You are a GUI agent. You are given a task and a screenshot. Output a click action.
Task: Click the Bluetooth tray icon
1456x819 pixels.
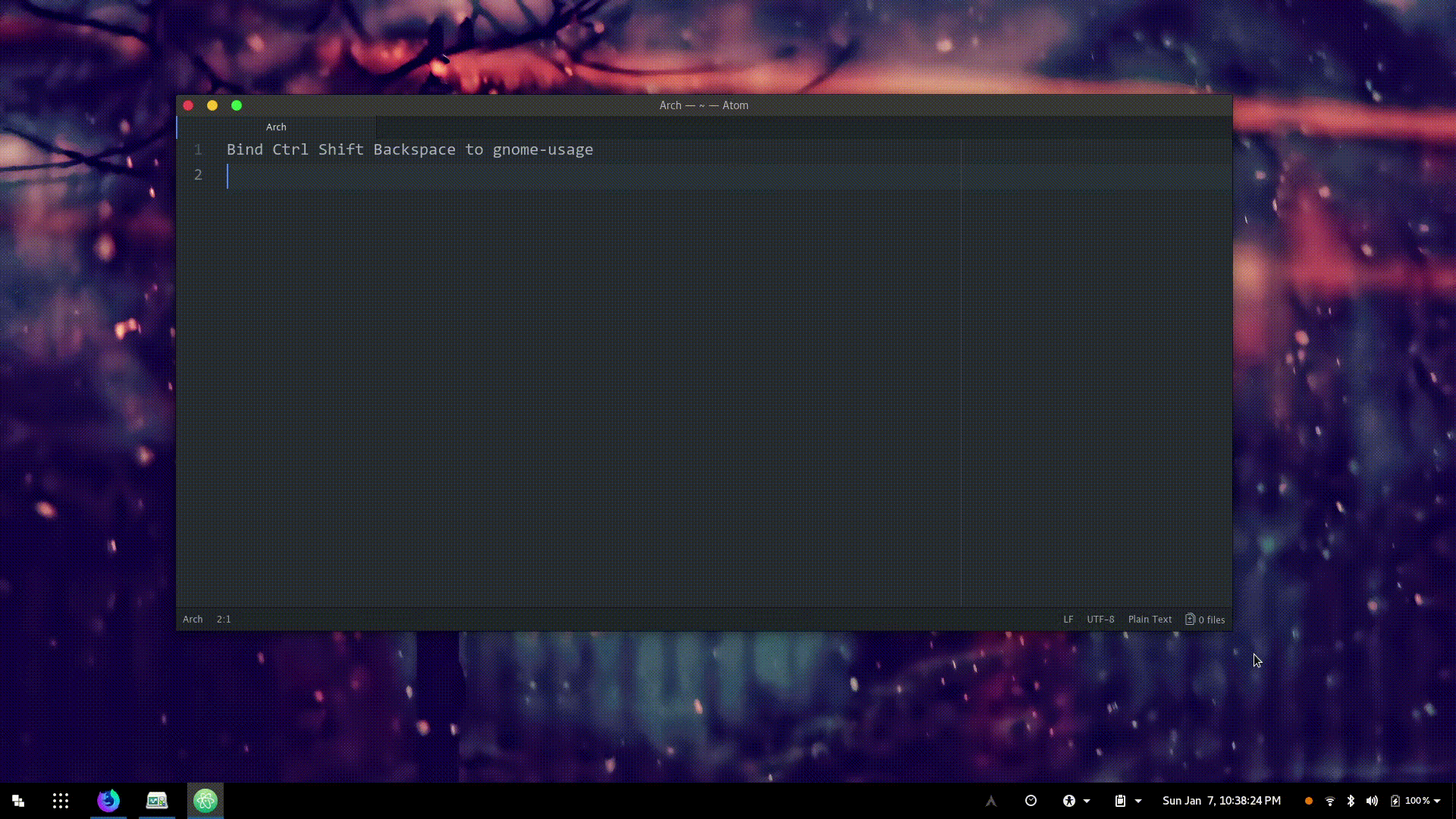[x=1351, y=801]
